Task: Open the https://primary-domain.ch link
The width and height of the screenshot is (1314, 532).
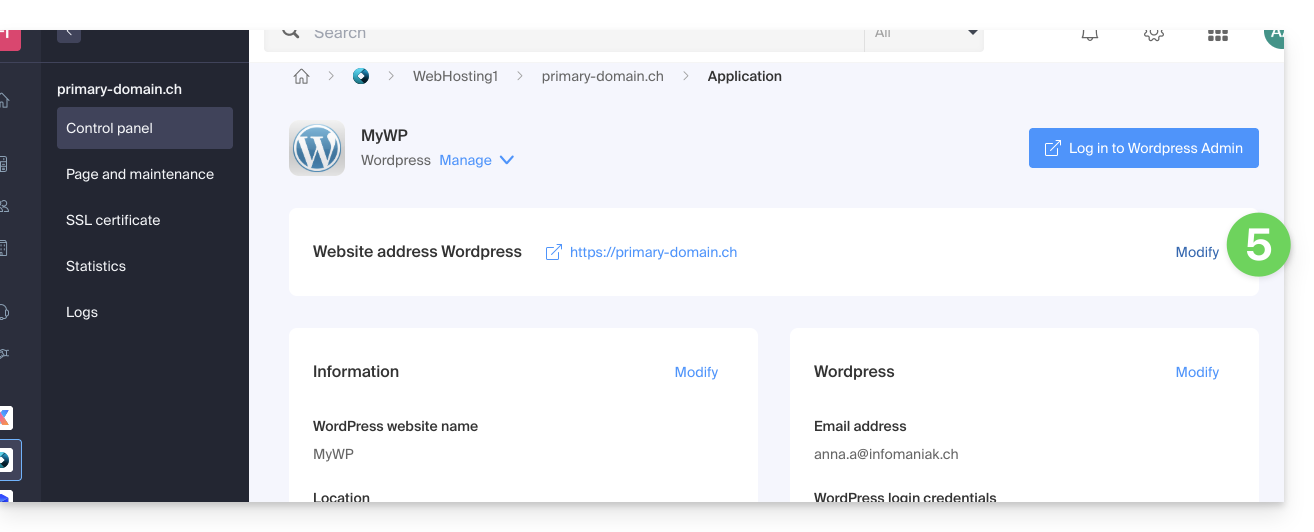Action: click(x=653, y=252)
